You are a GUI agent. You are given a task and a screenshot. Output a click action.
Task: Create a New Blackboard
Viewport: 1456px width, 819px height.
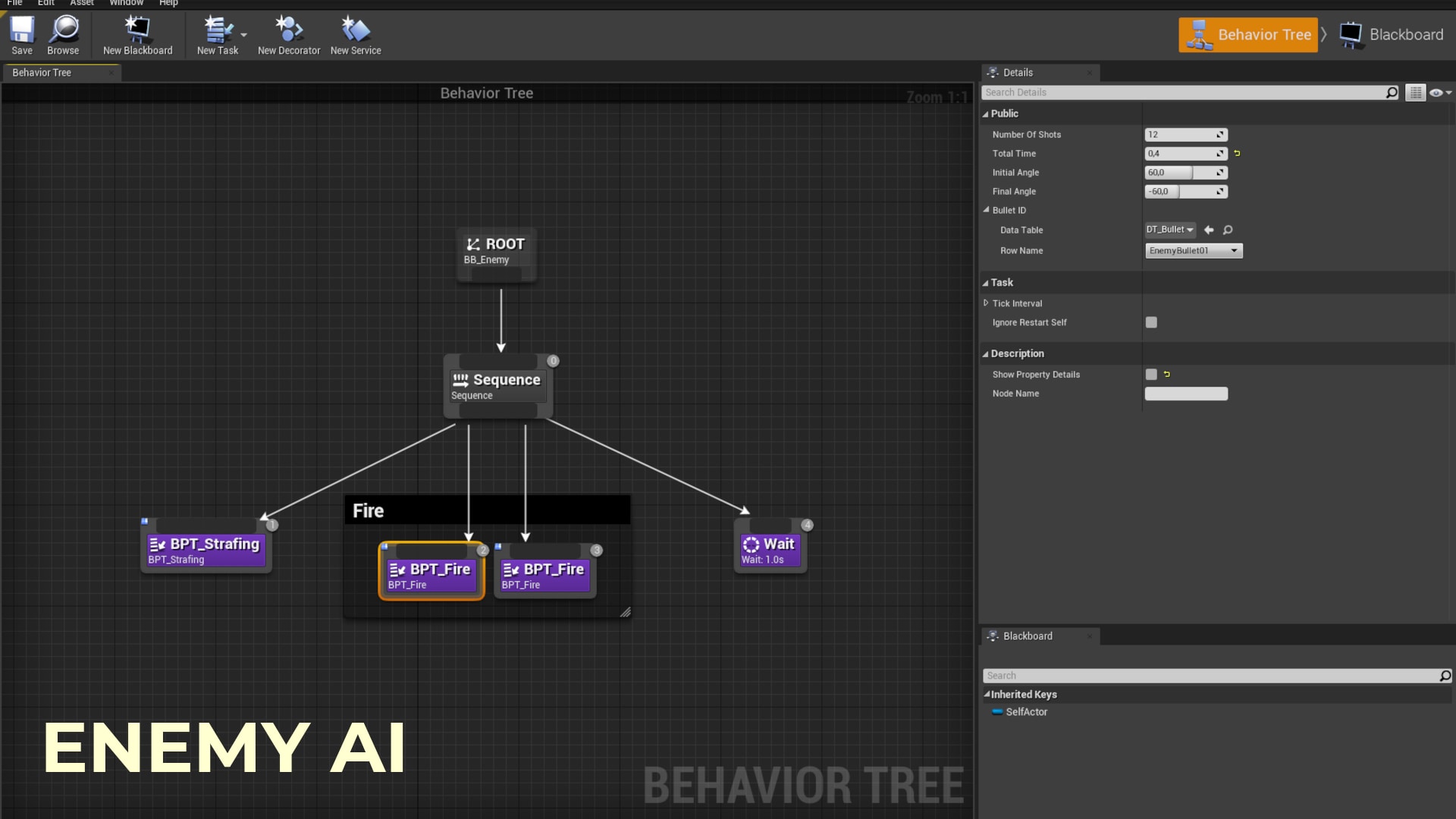pos(136,34)
